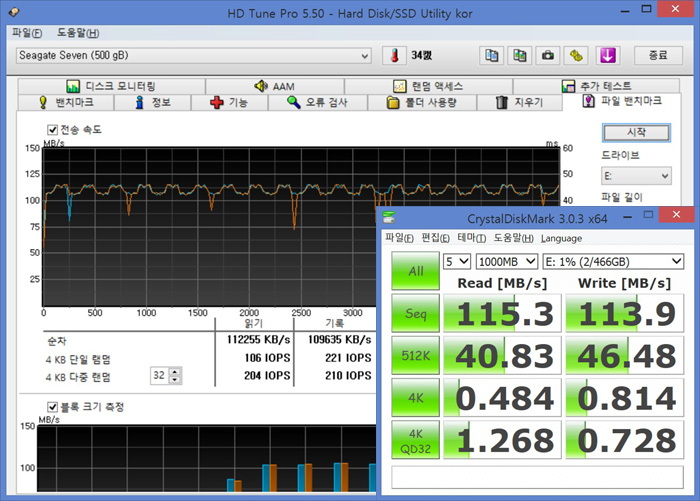Click the 512K read result 40.83
Image resolution: width=700 pixels, height=501 pixels.
[x=502, y=355]
